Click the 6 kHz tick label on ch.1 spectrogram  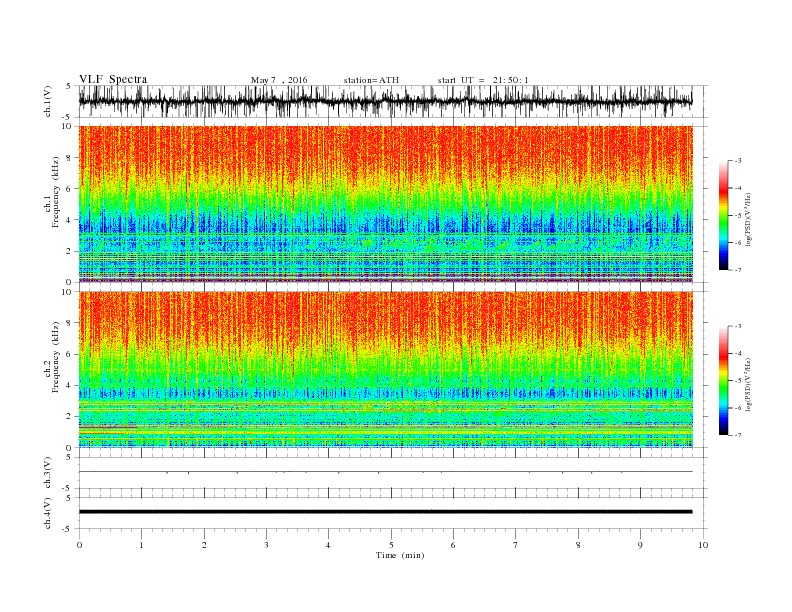pos(70,189)
